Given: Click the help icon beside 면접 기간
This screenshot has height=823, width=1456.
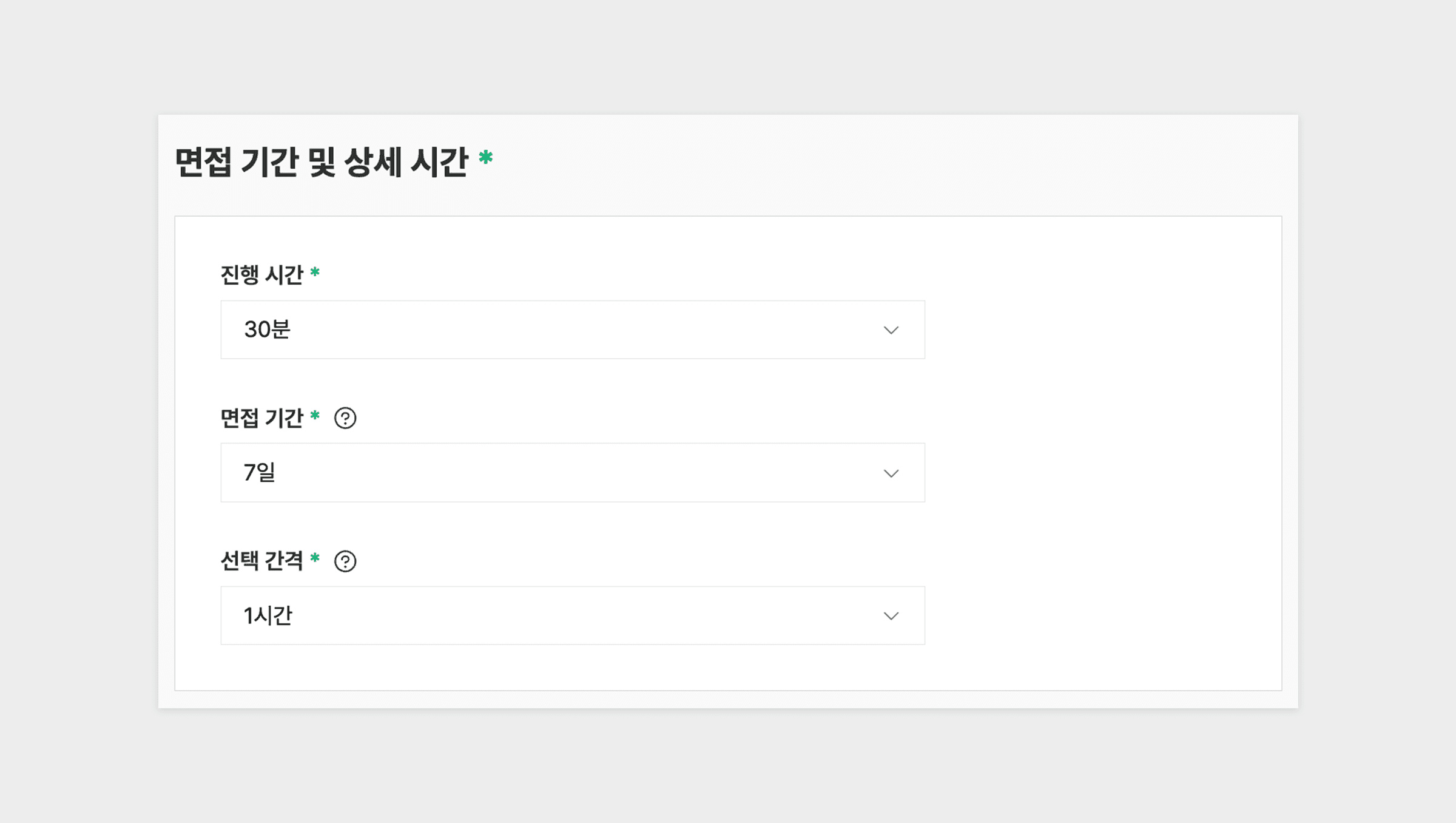Looking at the screenshot, I should tap(345, 418).
